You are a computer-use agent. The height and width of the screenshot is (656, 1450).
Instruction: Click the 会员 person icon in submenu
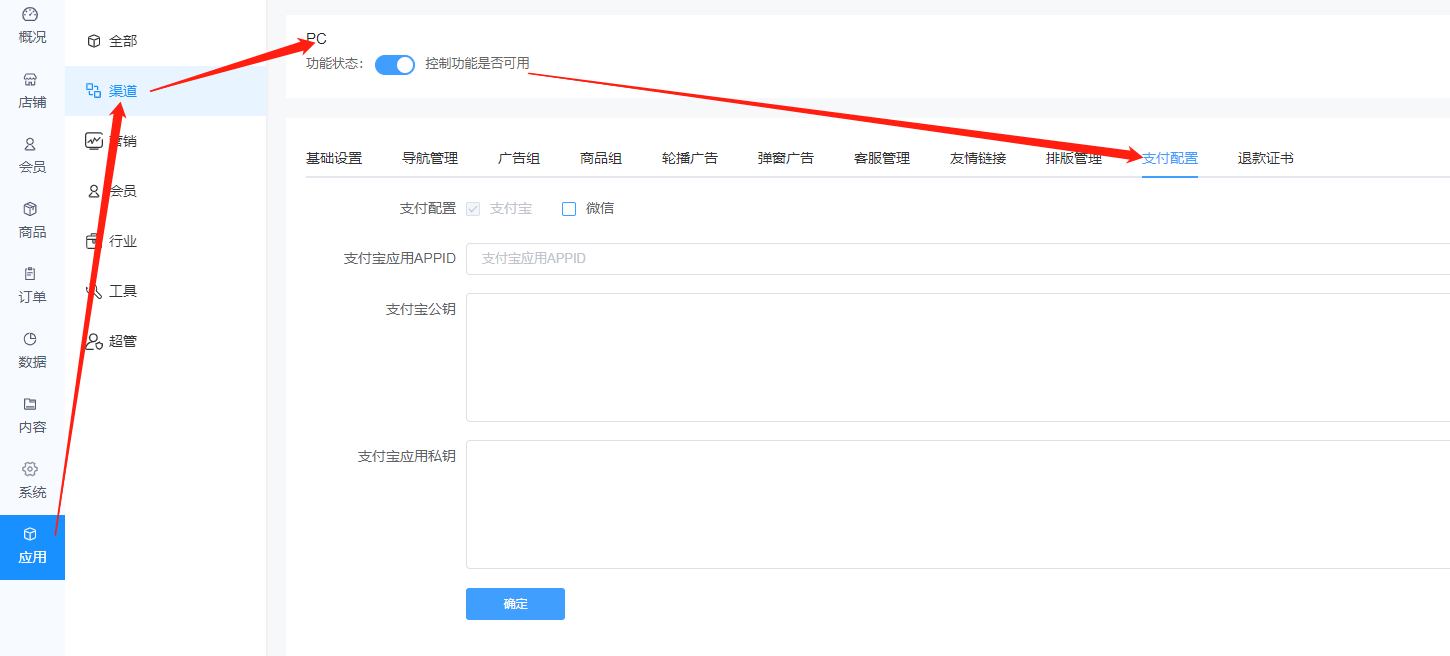94,191
